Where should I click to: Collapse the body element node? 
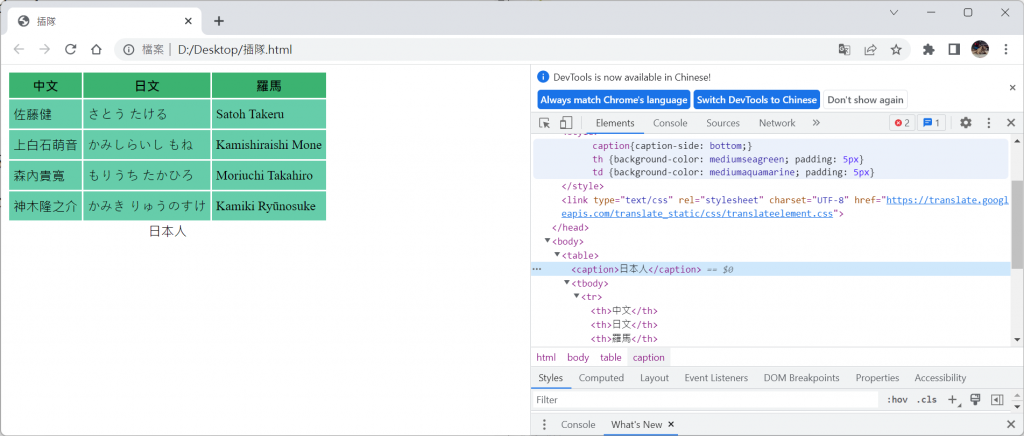tap(548, 241)
